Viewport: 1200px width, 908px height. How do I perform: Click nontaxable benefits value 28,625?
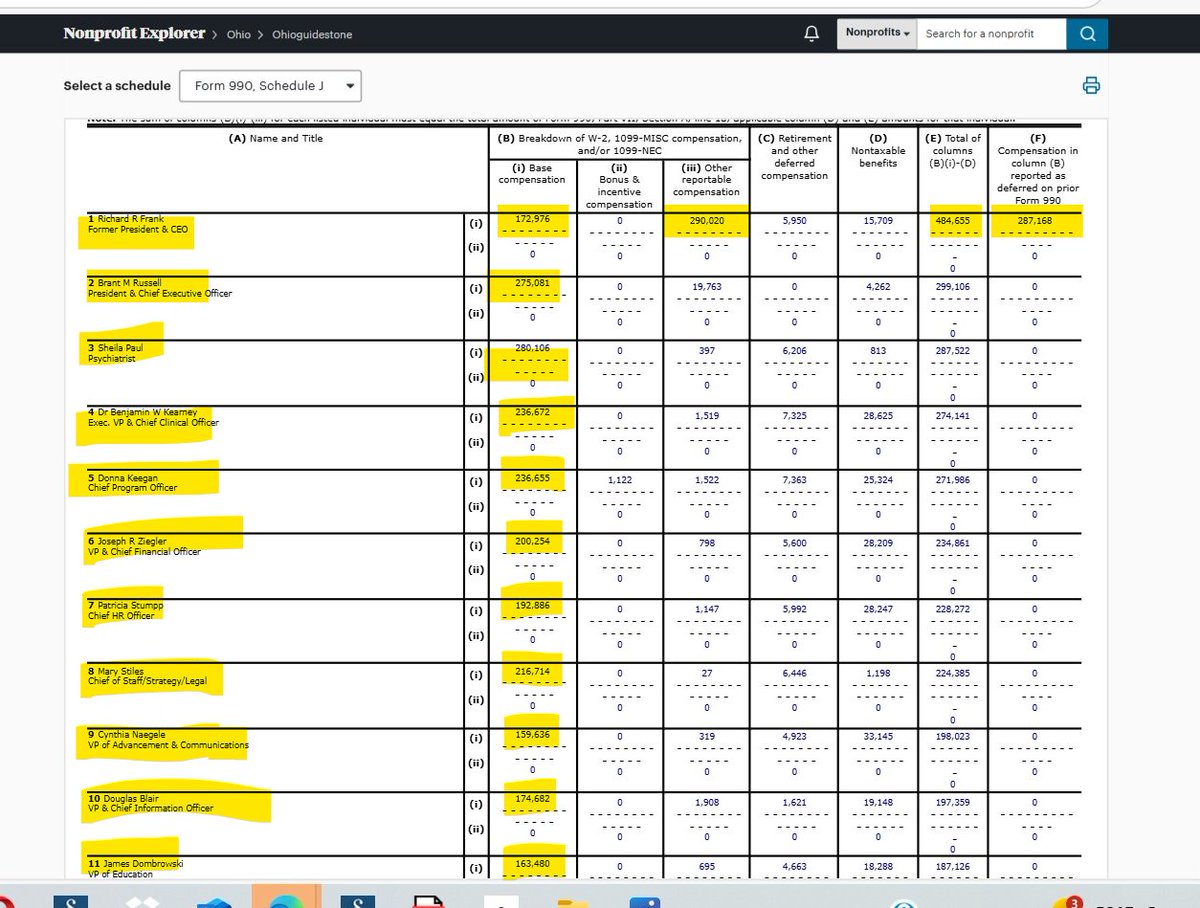877,415
